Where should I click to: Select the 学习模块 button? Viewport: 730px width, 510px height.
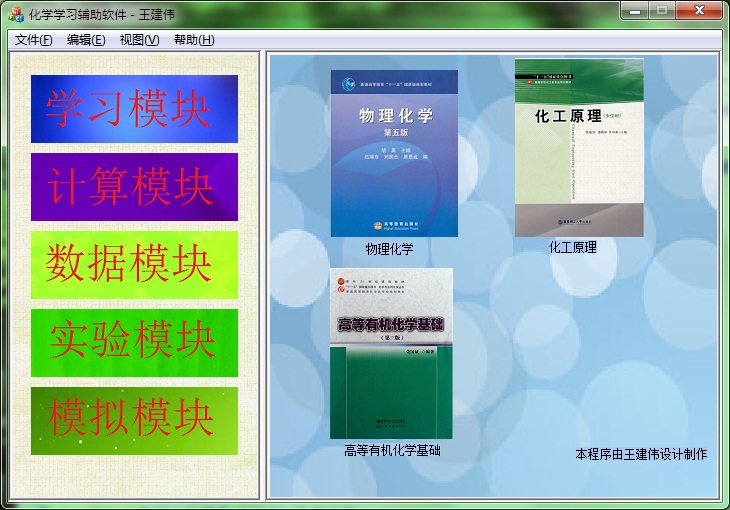(134, 109)
